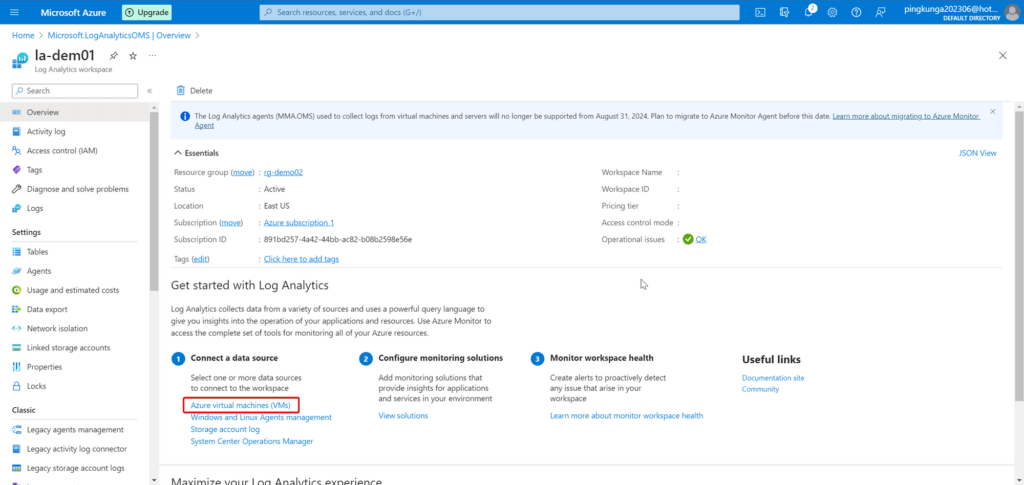Open Azure virtual machines (VMs) link

pos(240,405)
